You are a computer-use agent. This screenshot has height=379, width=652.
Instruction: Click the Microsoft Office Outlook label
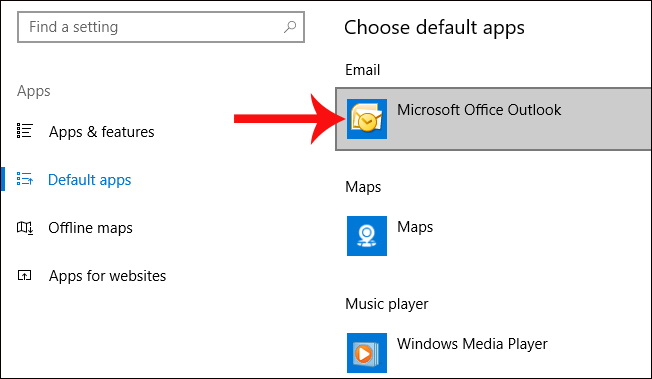pyautogui.click(x=479, y=110)
